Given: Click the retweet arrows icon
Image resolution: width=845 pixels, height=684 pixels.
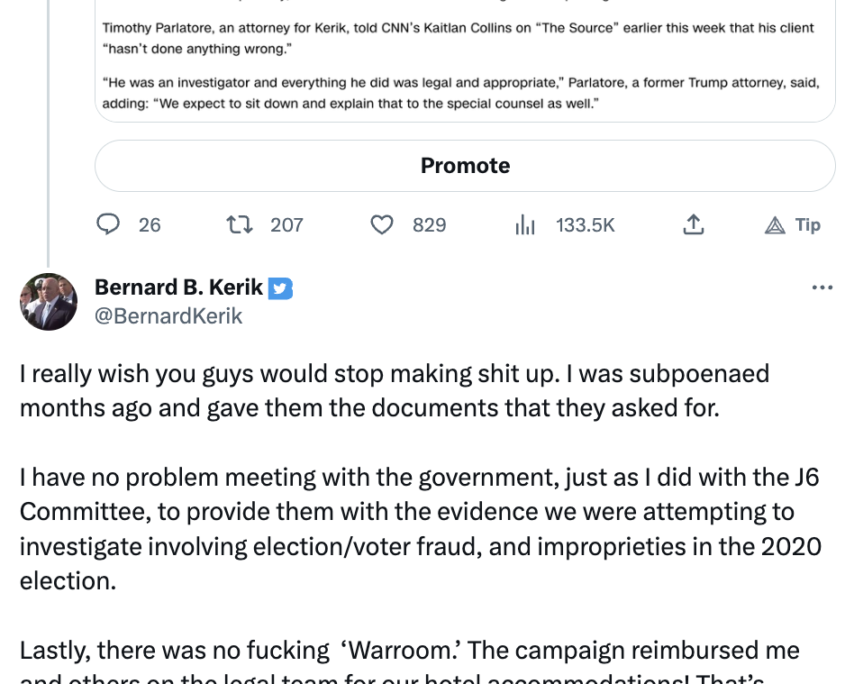Looking at the screenshot, I should (x=239, y=225).
